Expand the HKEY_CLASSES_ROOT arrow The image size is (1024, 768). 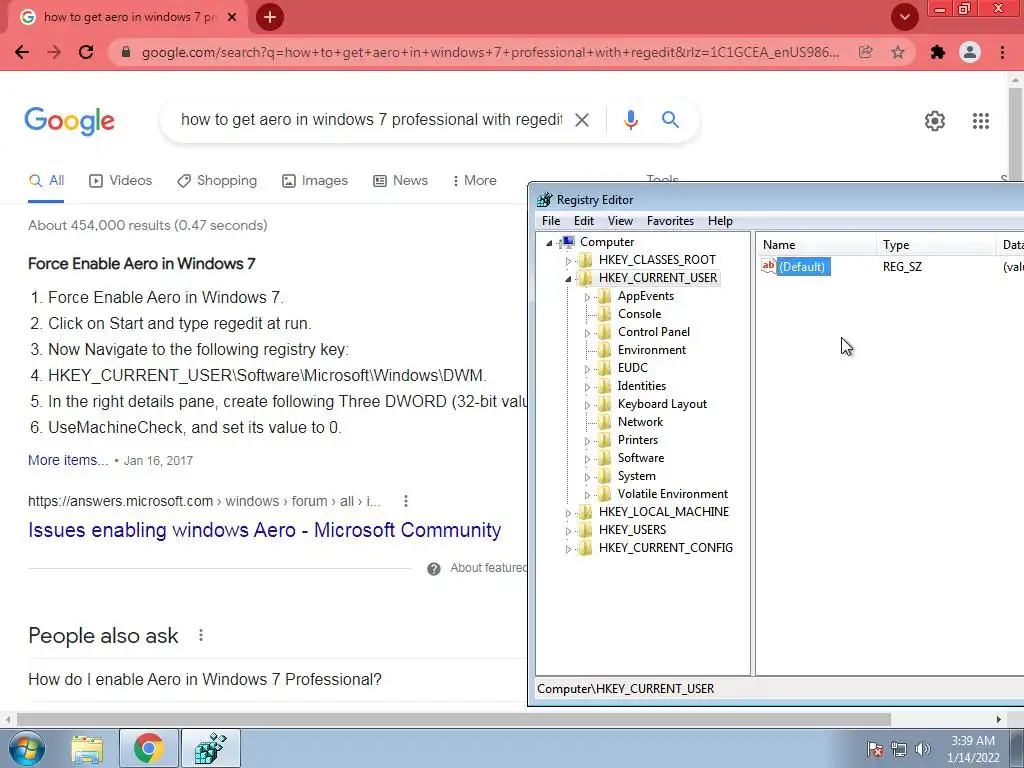pyautogui.click(x=568, y=261)
